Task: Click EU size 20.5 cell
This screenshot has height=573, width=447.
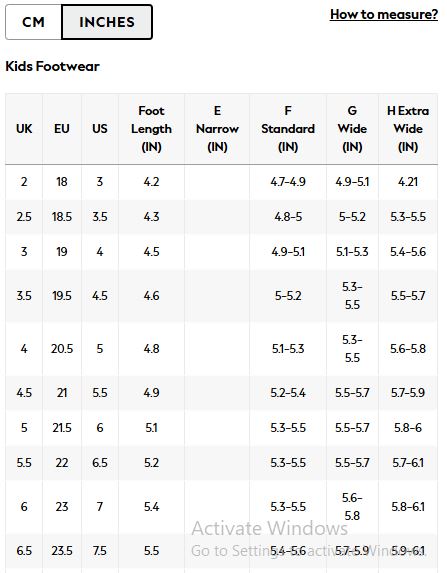Action: tap(62, 349)
